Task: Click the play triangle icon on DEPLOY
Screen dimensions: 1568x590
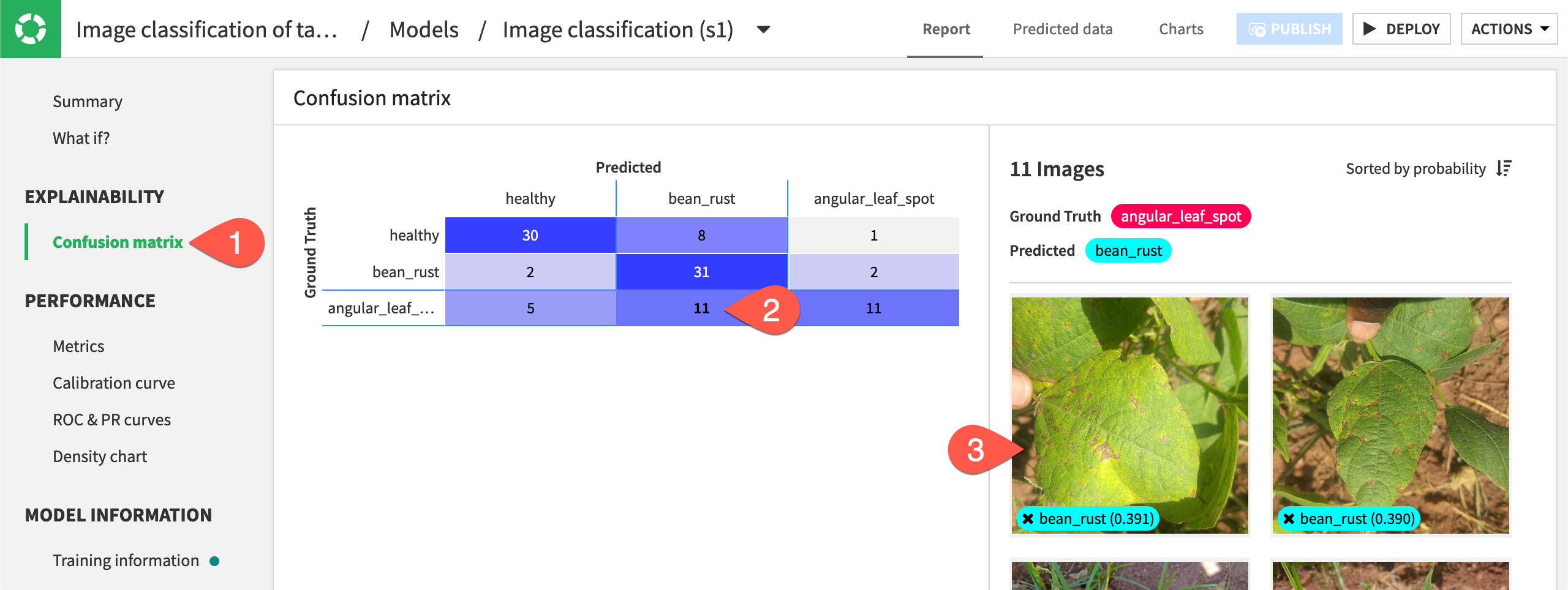Action: [1370, 28]
